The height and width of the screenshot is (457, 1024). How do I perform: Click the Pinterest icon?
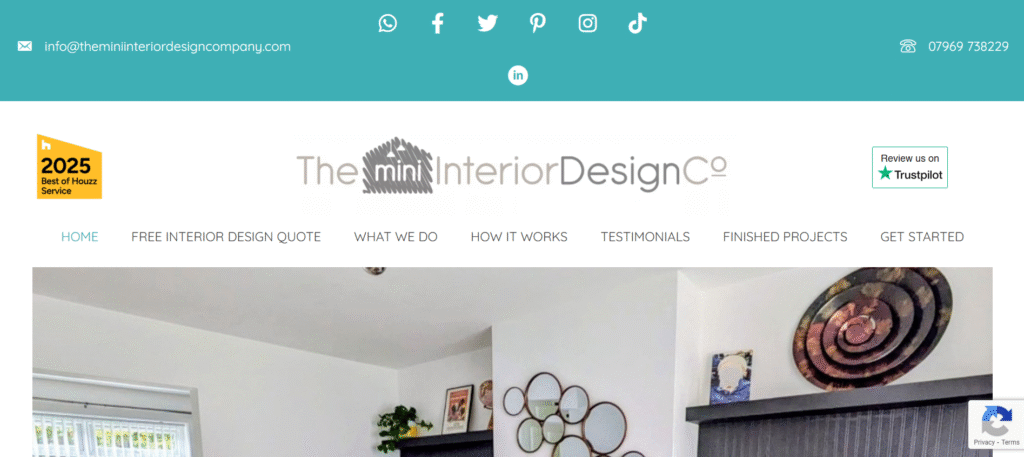pyautogui.click(x=537, y=24)
